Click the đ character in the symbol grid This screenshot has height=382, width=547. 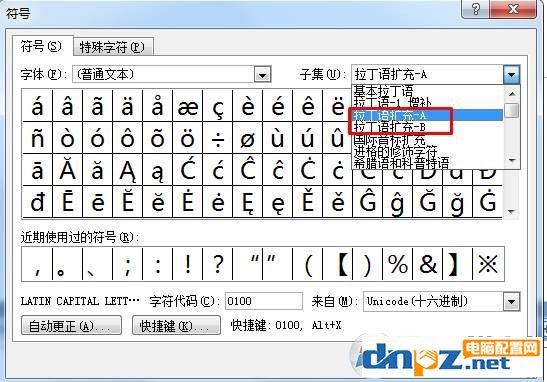pos(37,202)
